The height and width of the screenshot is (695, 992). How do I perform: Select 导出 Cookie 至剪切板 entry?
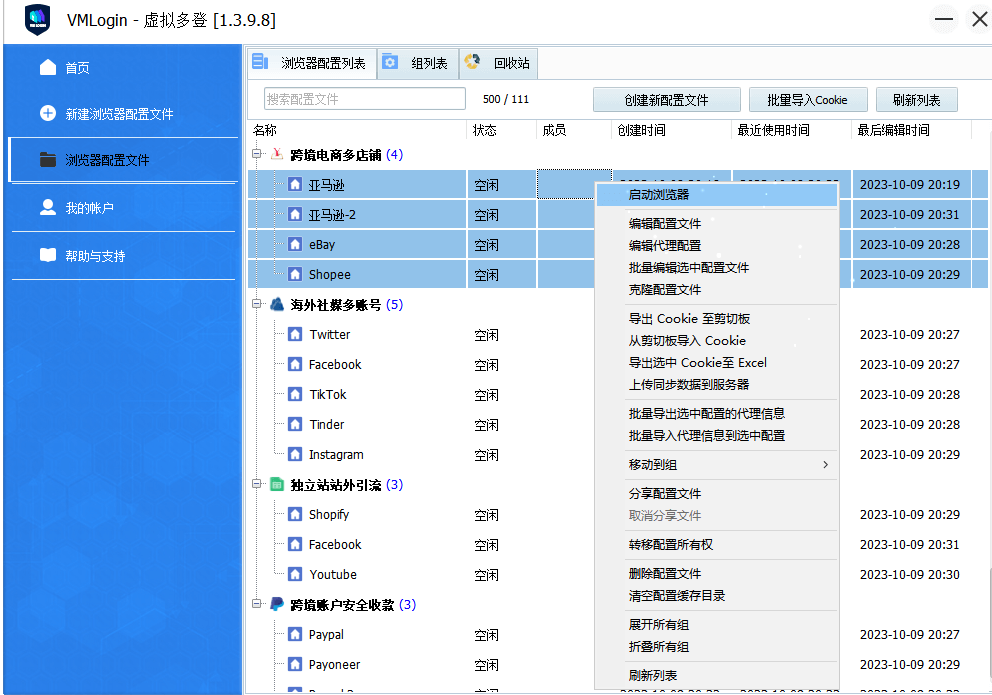pos(717,319)
